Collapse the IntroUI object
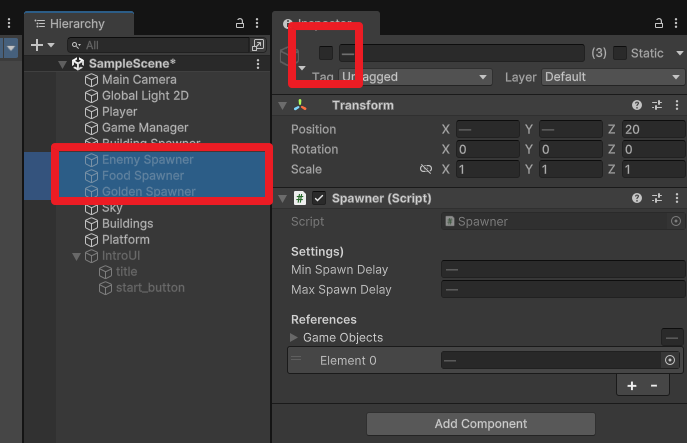This screenshot has width=687, height=443. (77, 256)
